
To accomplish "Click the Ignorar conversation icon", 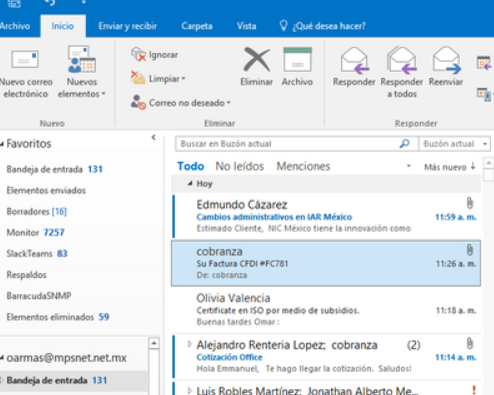I will click(138, 54).
